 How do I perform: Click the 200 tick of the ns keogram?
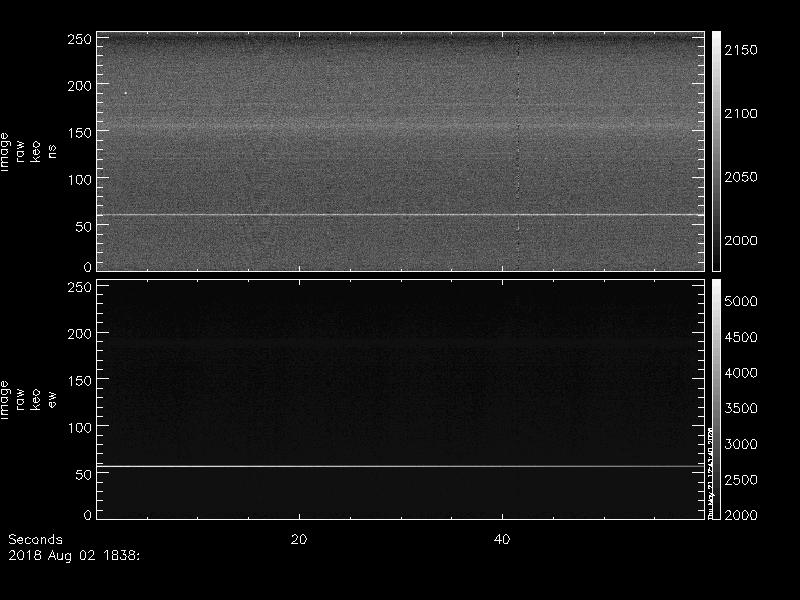[79, 86]
